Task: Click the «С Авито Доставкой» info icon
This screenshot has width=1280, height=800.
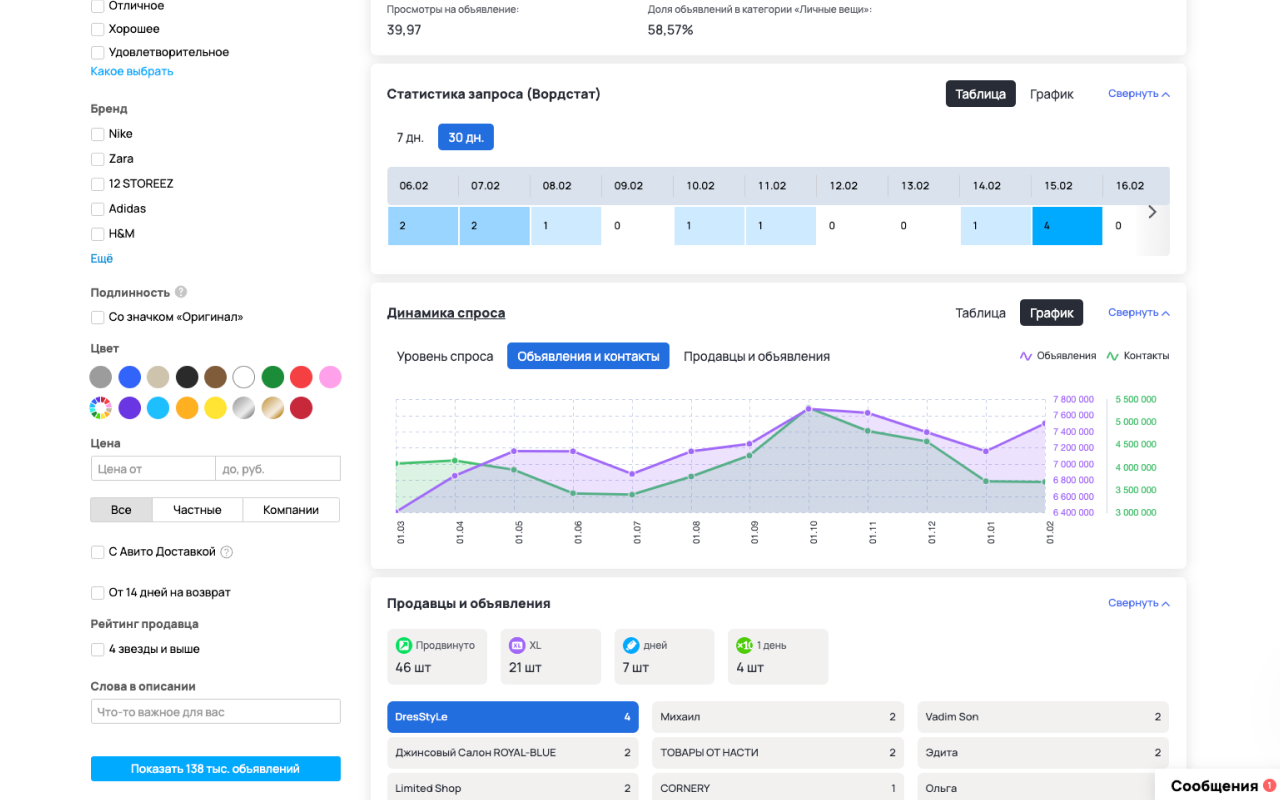Action: [225, 551]
